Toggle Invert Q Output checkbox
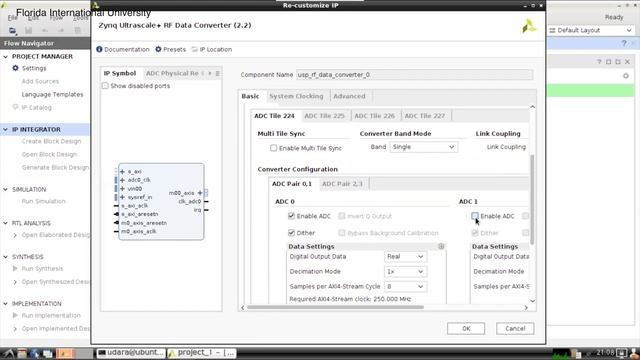 point(342,216)
